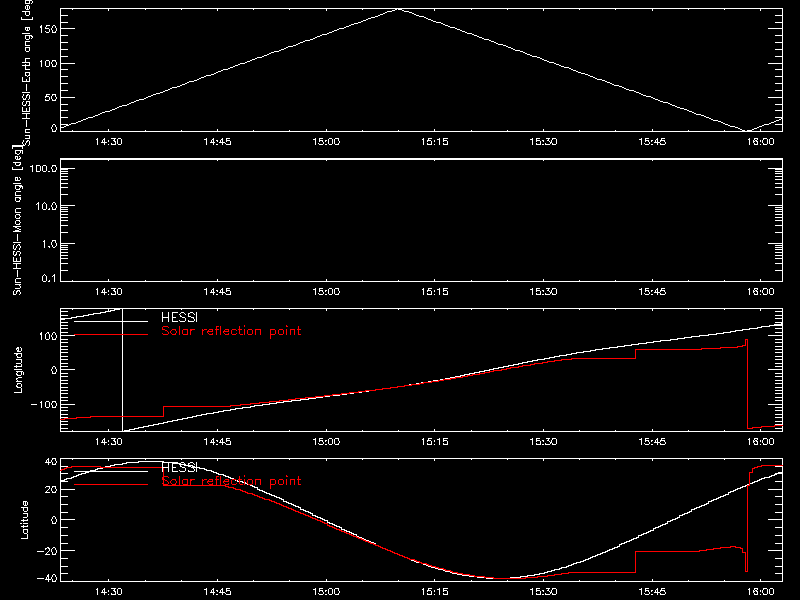The image size is (800, 600).
Task: Click the -20 tick on Latitude axis
Action: (47, 551)
